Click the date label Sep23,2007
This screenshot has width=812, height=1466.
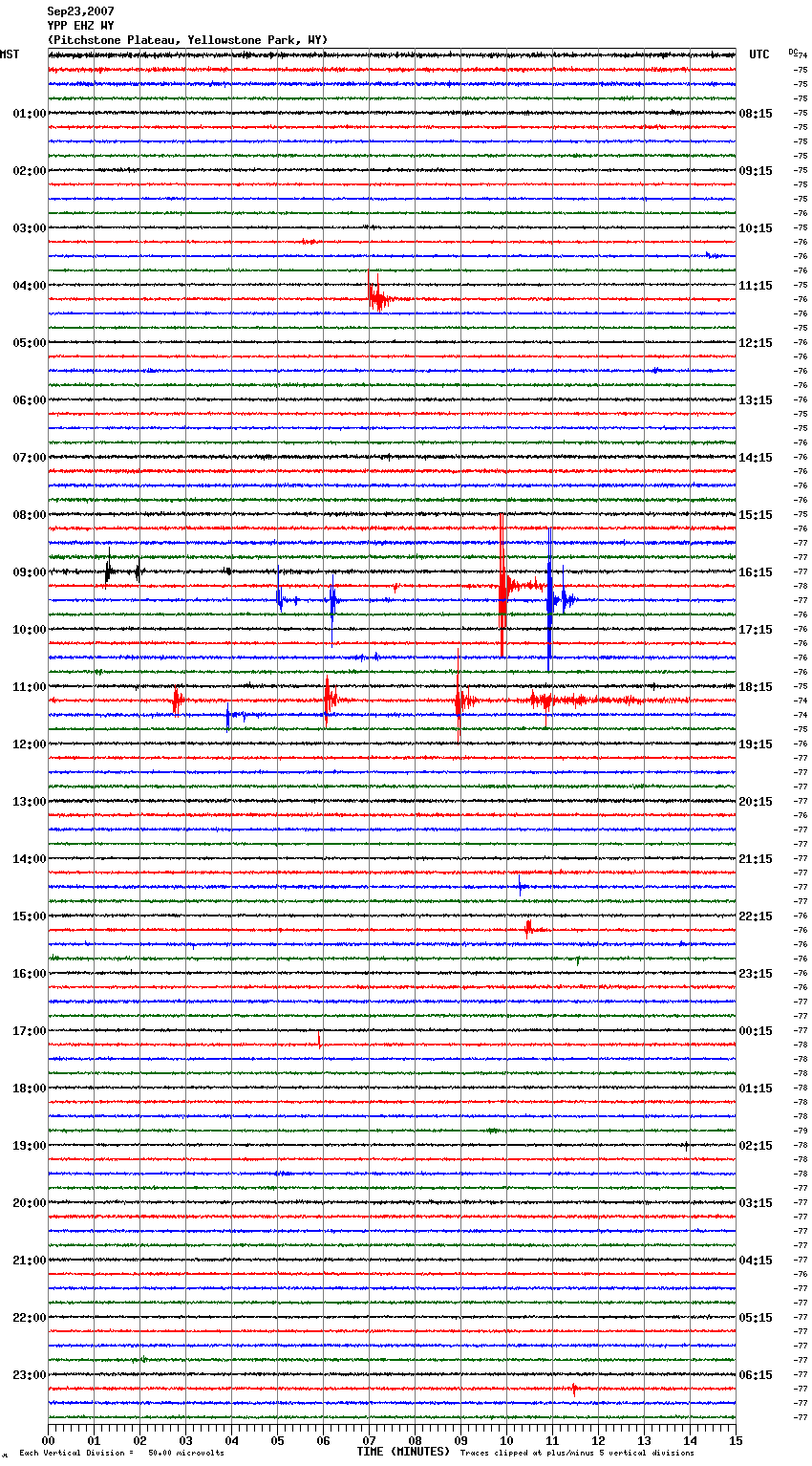[81, 11]
